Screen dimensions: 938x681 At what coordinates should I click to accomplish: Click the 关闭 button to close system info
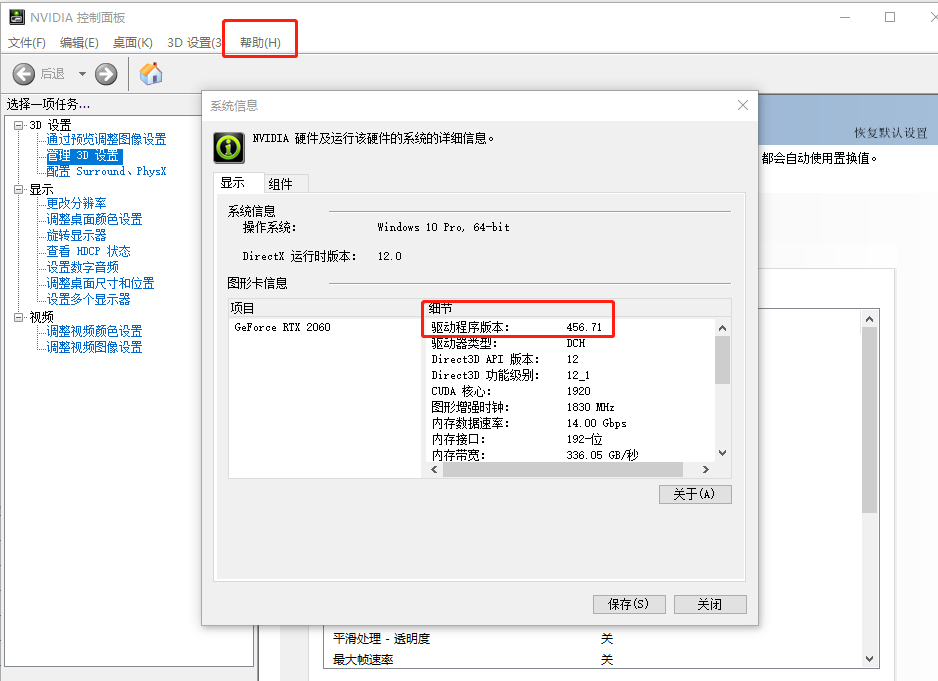point(709,604)
